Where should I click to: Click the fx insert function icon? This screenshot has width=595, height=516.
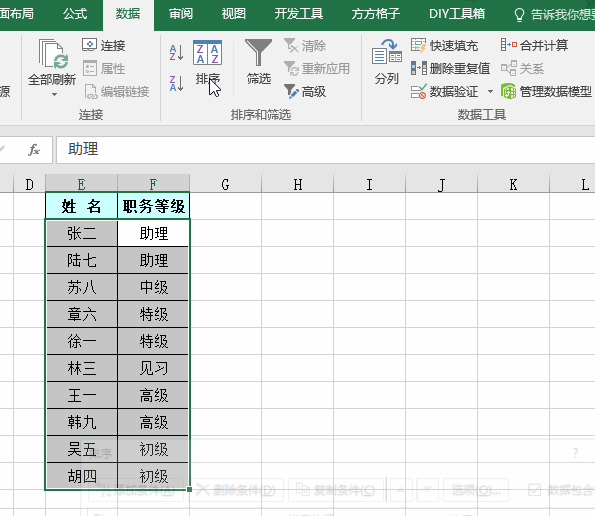(x=34, y=149)
